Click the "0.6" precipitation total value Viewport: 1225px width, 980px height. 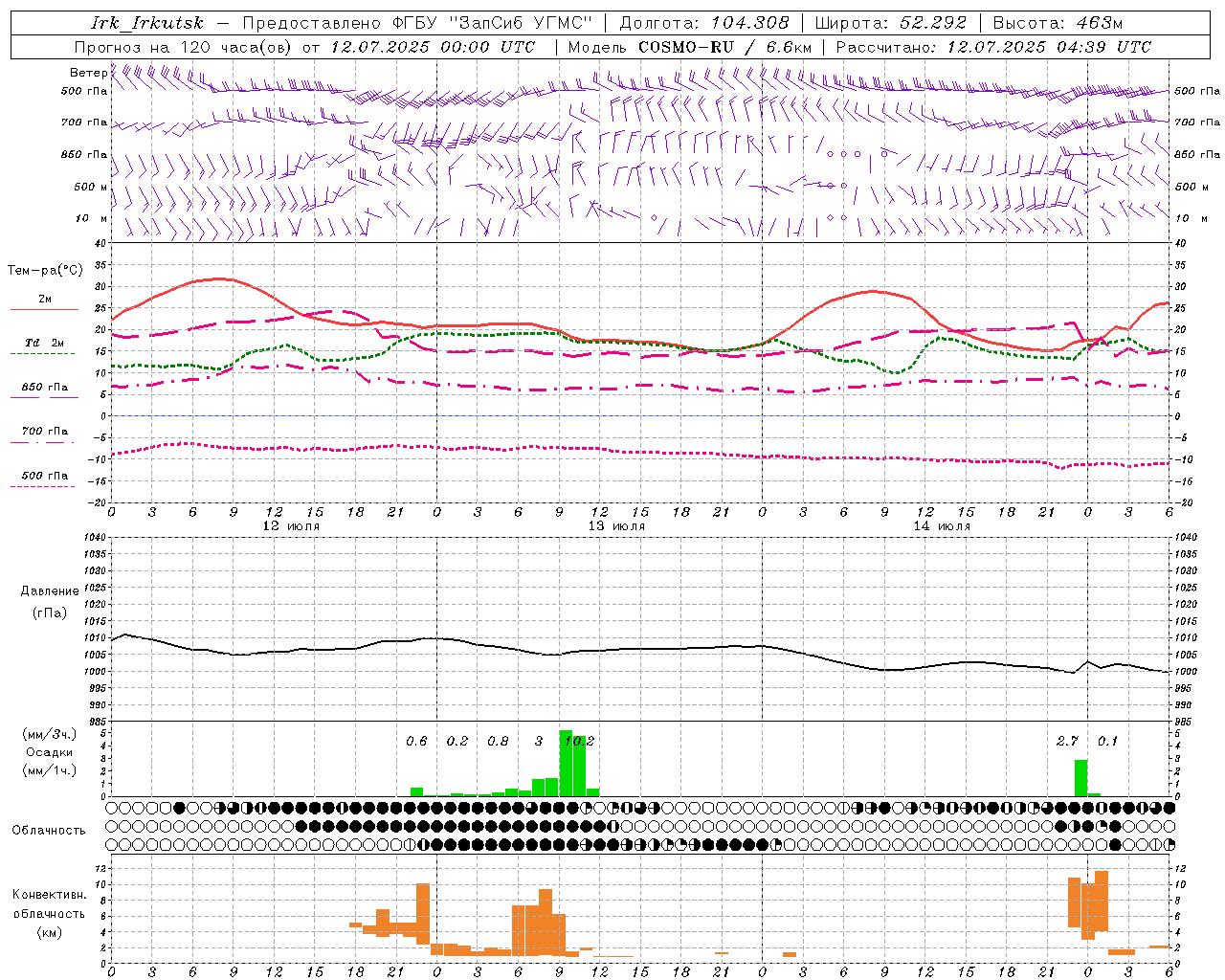[416, 741]
